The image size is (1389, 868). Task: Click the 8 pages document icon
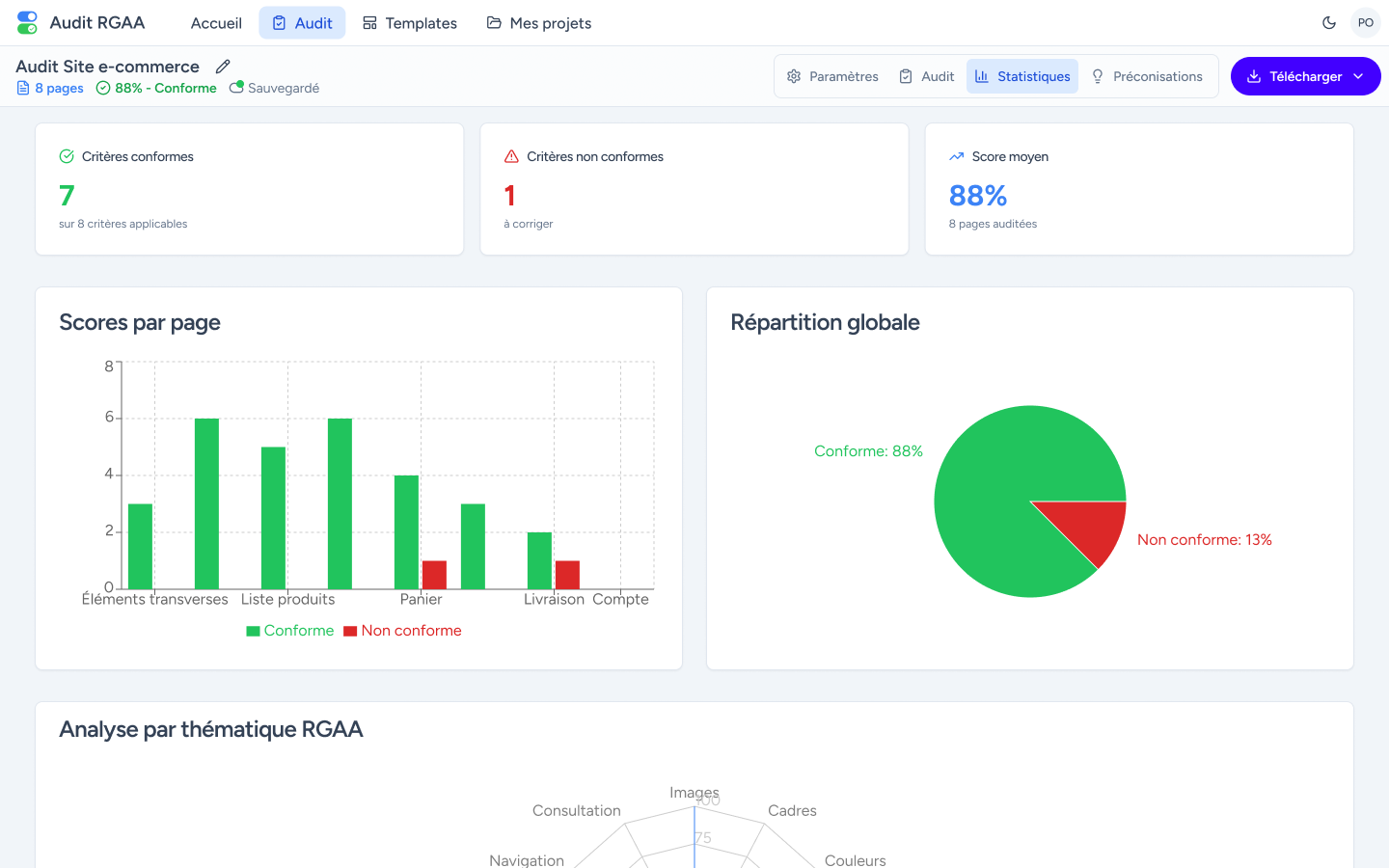pyautogui.click(x=23, y=88)
